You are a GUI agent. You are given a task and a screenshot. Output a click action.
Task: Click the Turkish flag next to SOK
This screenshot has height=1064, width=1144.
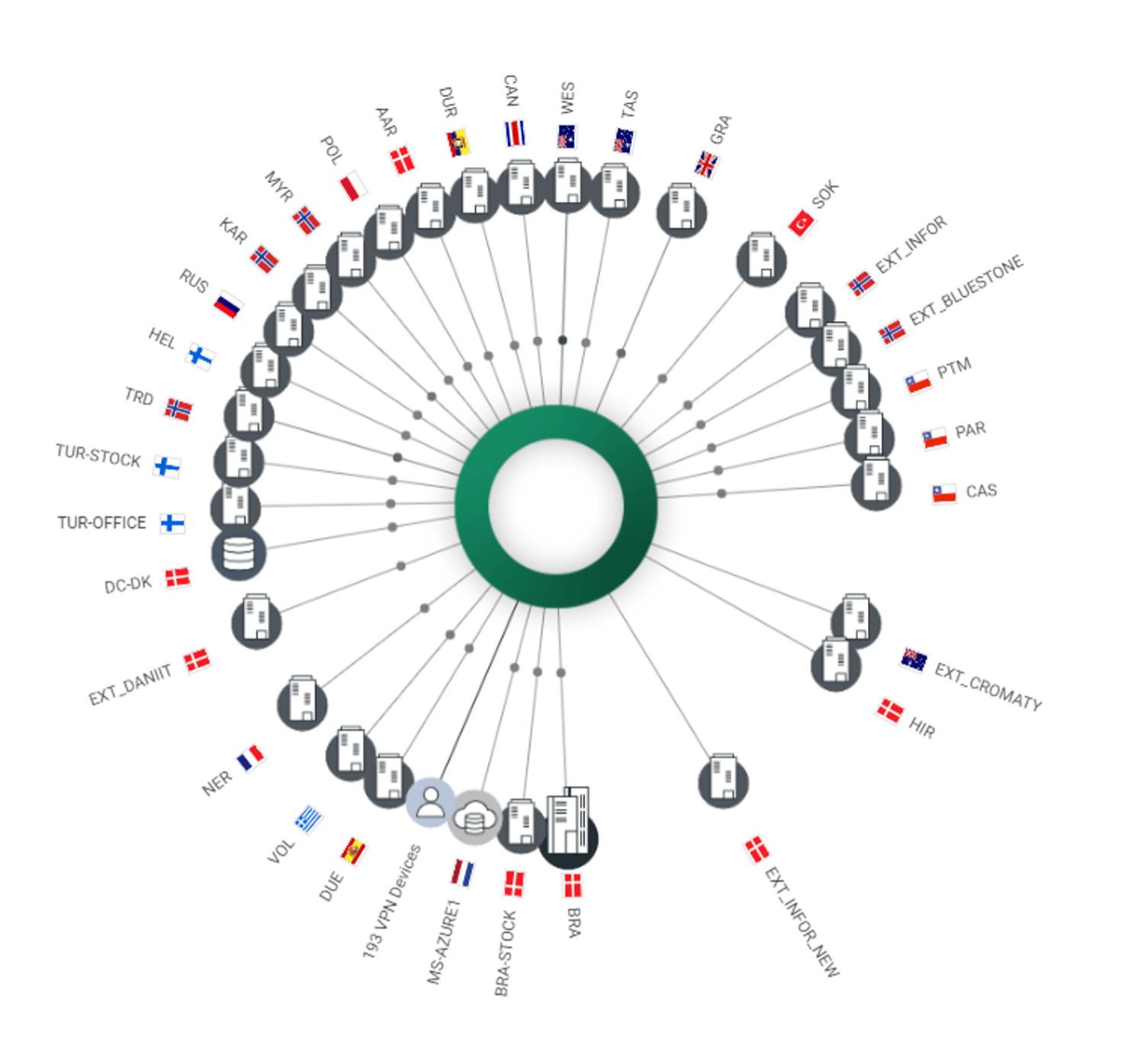(x=801, y=223)
